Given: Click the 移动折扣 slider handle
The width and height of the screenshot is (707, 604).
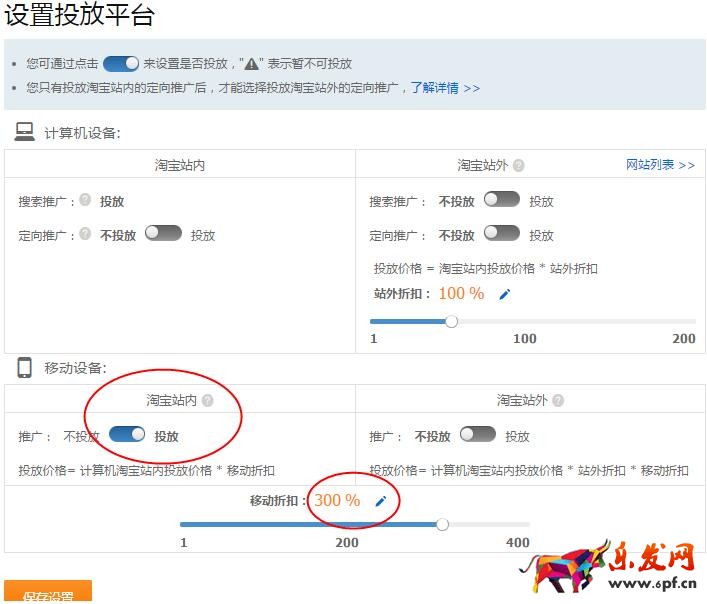Looking at the screenshot, I should click(x=442, y=524).
